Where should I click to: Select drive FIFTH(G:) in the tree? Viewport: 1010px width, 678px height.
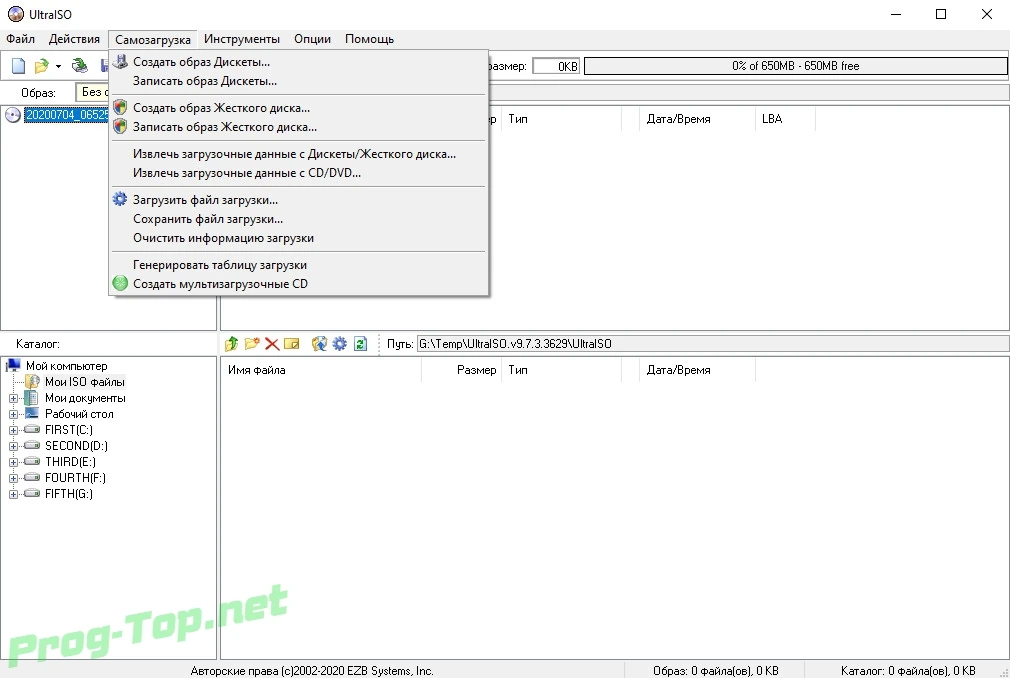(68, 494)
